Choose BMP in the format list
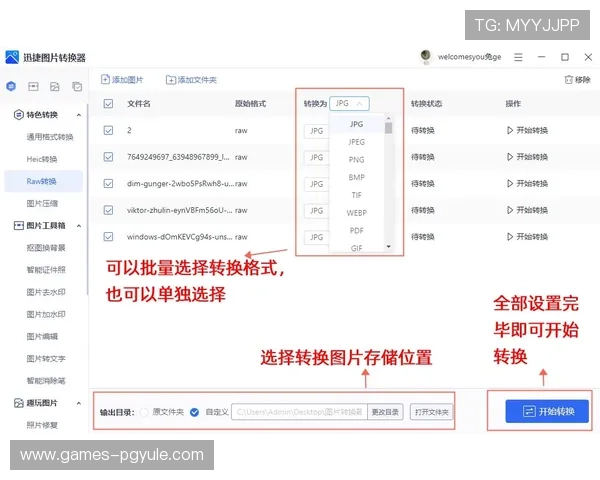600x480 pixels. (x=356, y=177)
